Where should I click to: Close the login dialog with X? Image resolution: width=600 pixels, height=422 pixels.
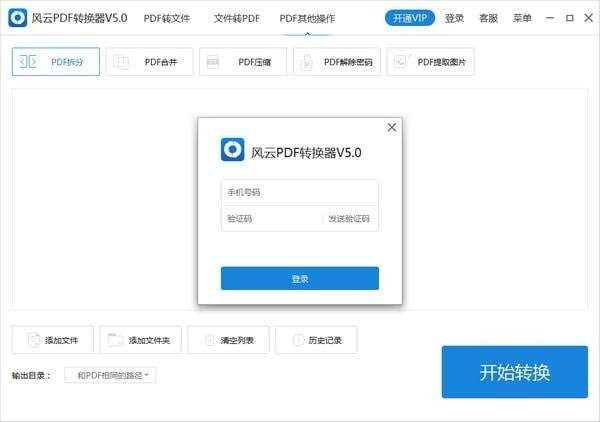coord(391,127)
